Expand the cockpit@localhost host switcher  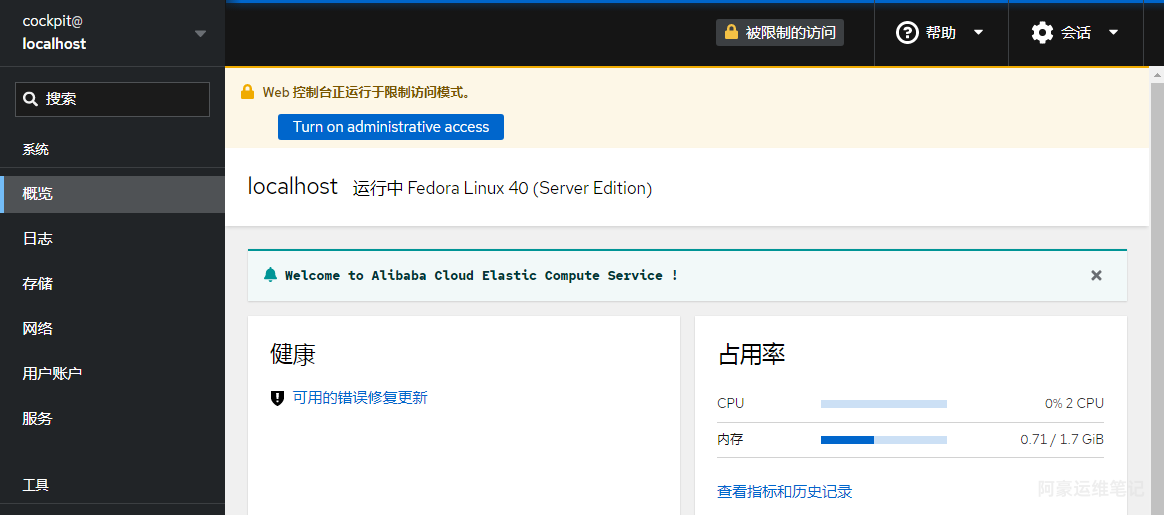pyautogui.click(x=112, y=33)
